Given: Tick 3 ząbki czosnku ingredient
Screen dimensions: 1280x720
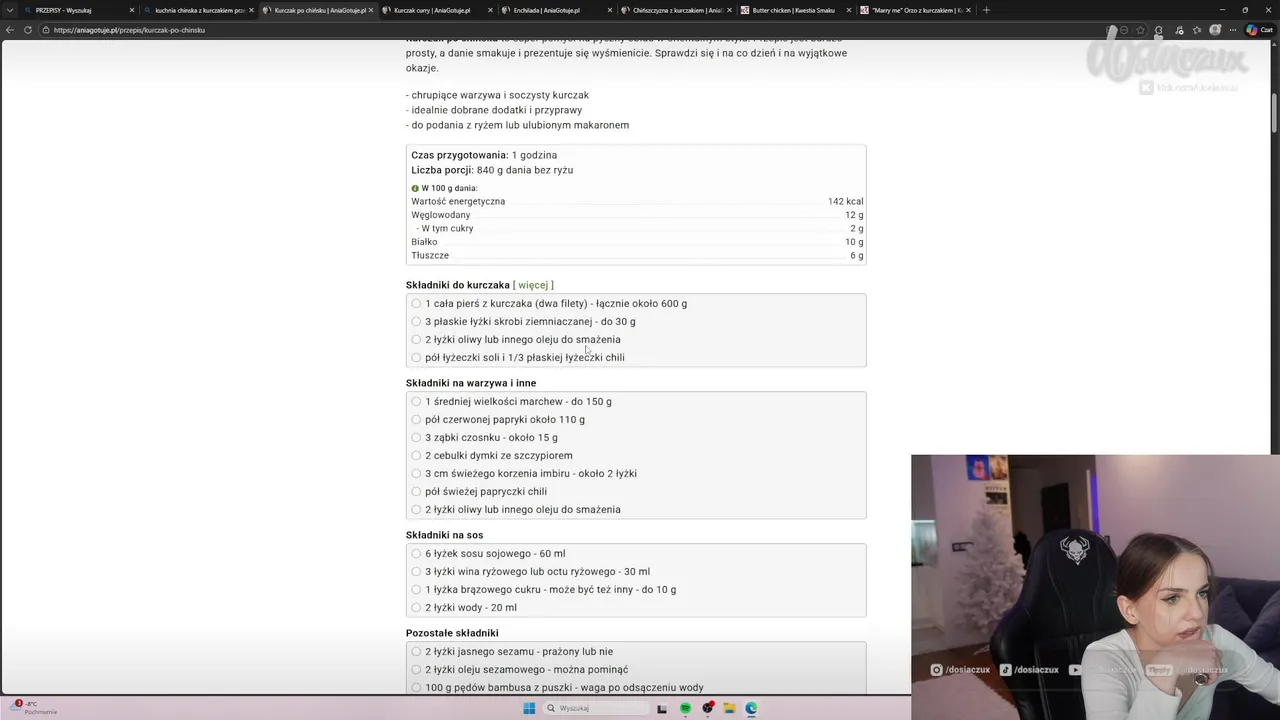Looking at the screenshot, I should 416,437.
